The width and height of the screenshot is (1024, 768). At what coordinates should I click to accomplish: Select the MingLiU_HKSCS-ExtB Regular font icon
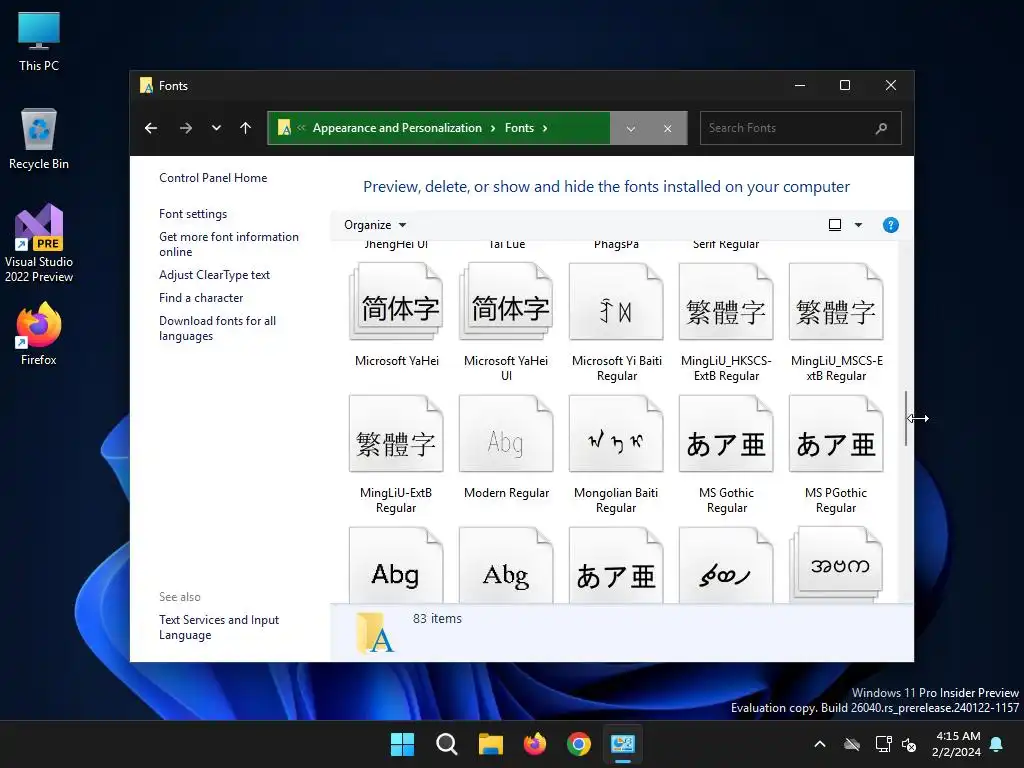(726, 302)
